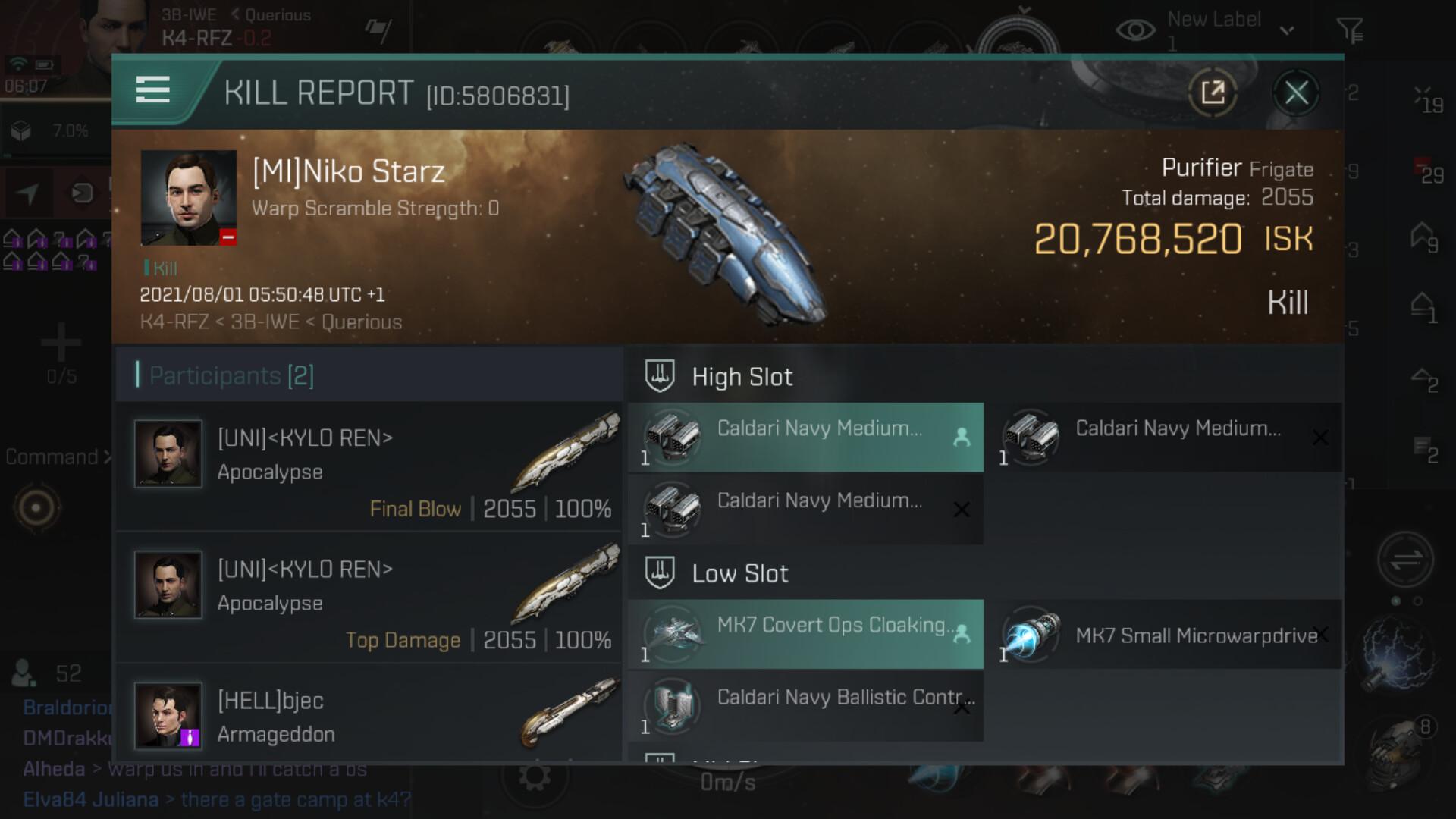Click the cargo hold 7.0% icon
Image resolution: width=1456 pixels, height=819 pixels.
click(21, 131)
